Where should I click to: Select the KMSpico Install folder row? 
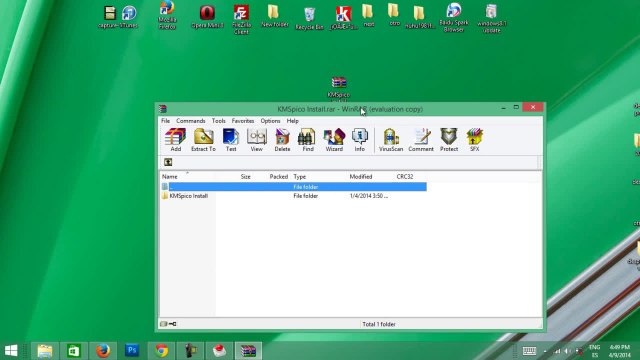pos(293,196)
